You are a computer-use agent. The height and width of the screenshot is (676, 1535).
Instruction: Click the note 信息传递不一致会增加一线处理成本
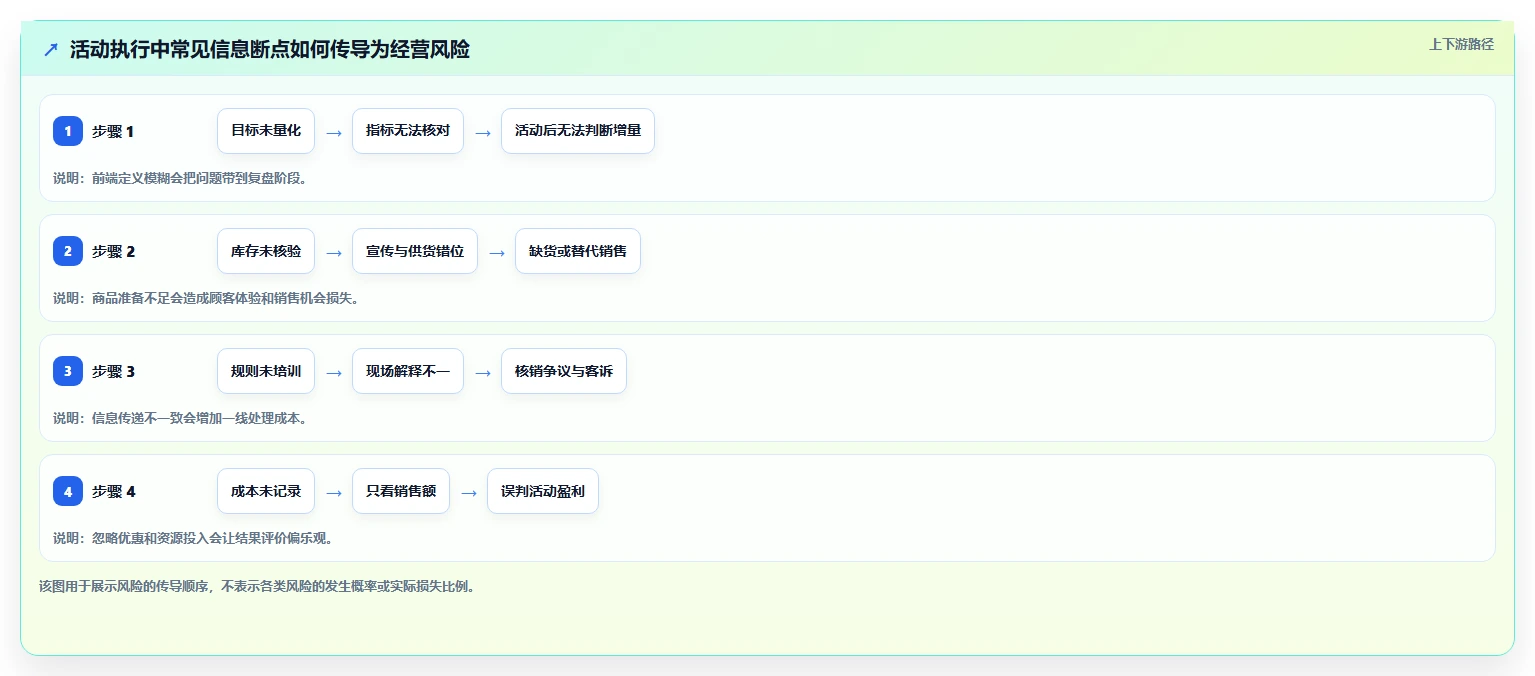click(180, 418)
